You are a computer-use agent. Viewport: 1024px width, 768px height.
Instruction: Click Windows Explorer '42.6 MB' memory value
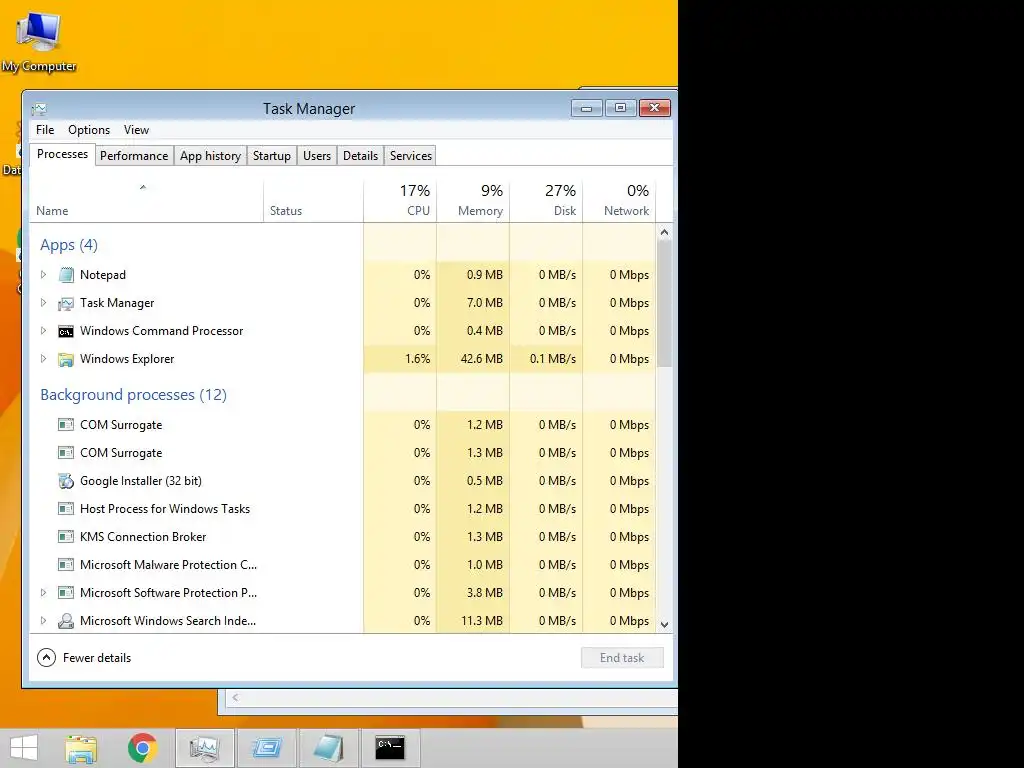pos(481,359)
